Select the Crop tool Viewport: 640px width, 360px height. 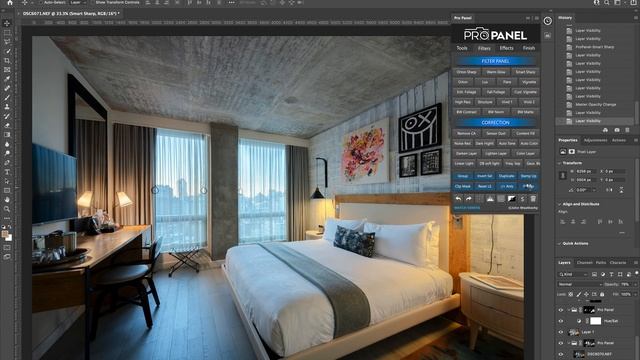pyautogui.click(x=7, y=60)
